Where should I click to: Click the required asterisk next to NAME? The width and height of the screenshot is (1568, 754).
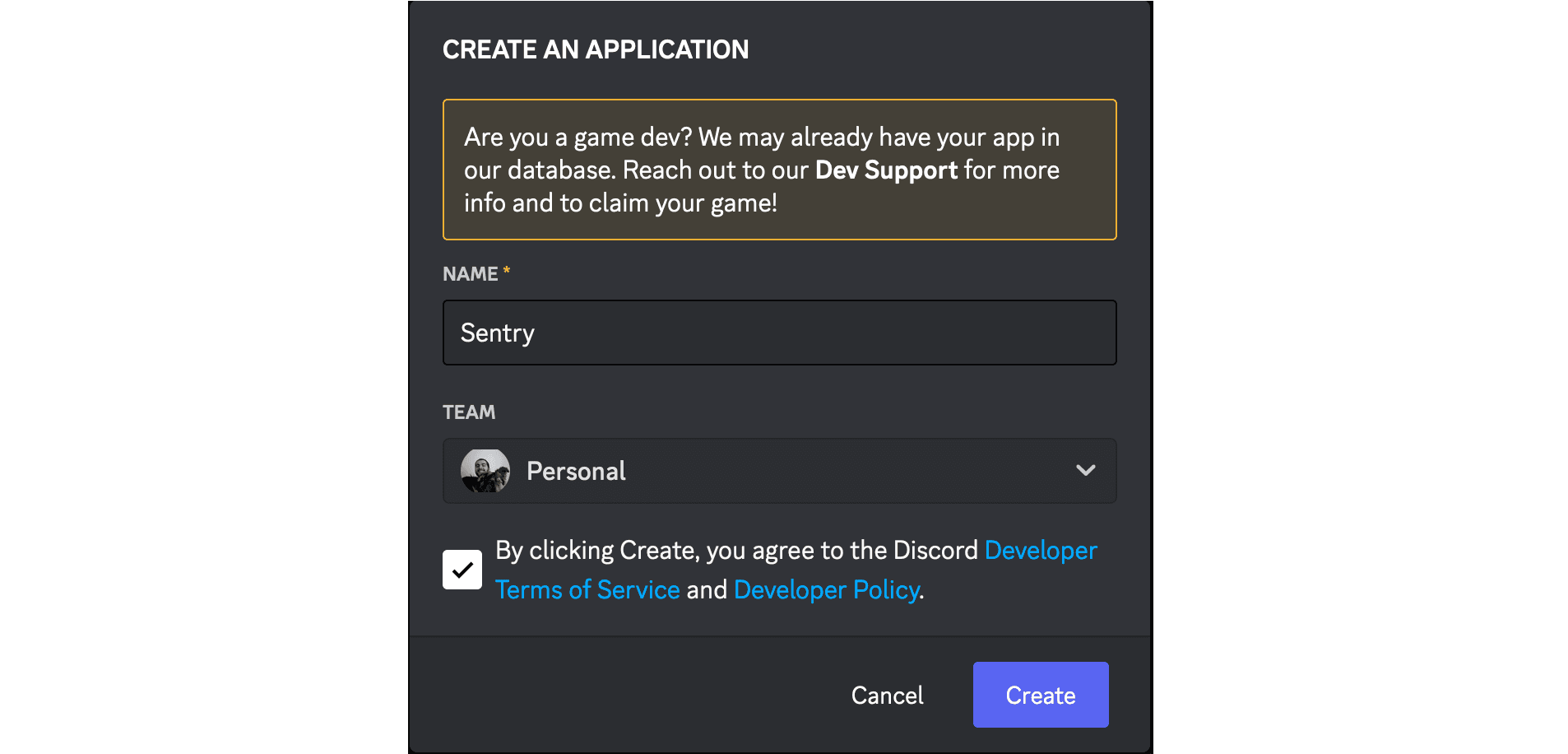(x=505, y=269)
